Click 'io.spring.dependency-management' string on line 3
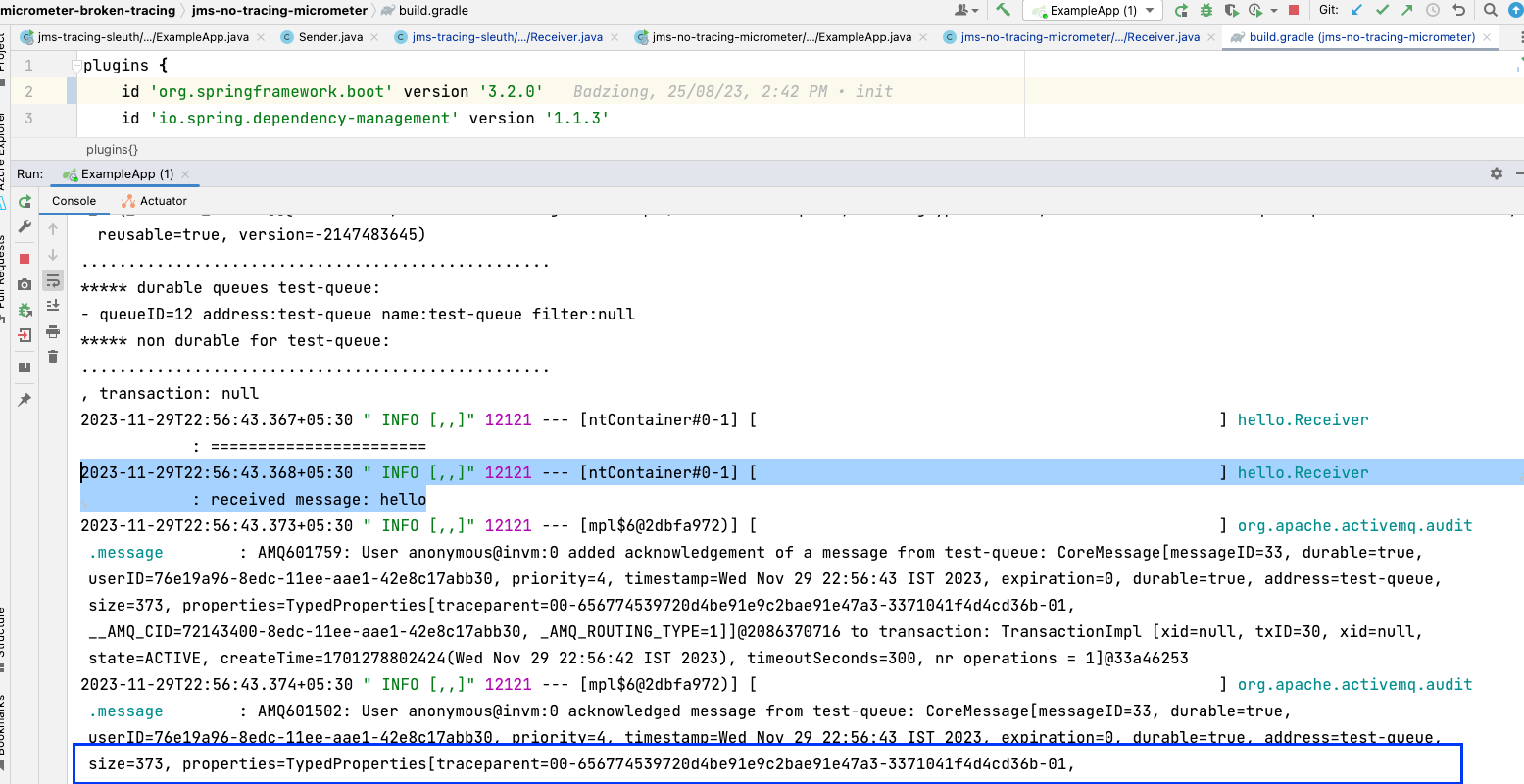The image size is (1524, 784). pos(304,118)
